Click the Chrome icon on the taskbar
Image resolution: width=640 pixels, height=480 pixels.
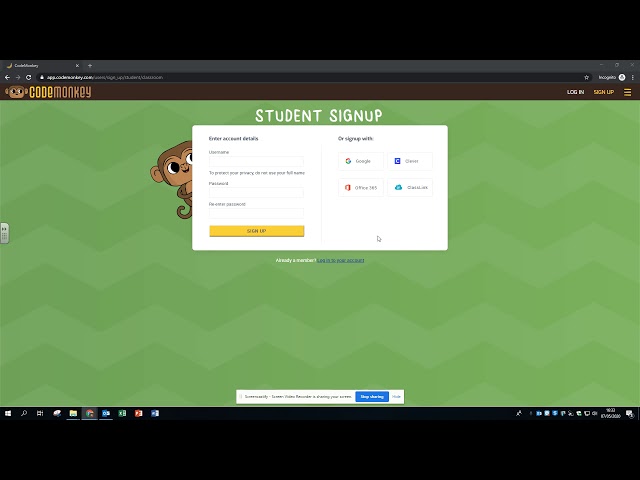pos(89,413)
